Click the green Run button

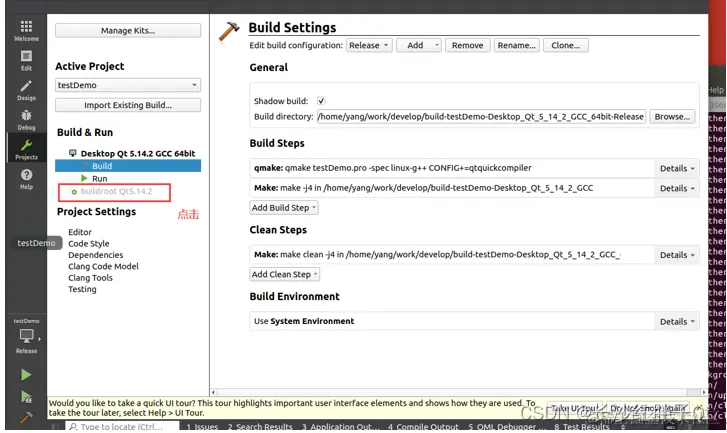[x=26, y=375]
